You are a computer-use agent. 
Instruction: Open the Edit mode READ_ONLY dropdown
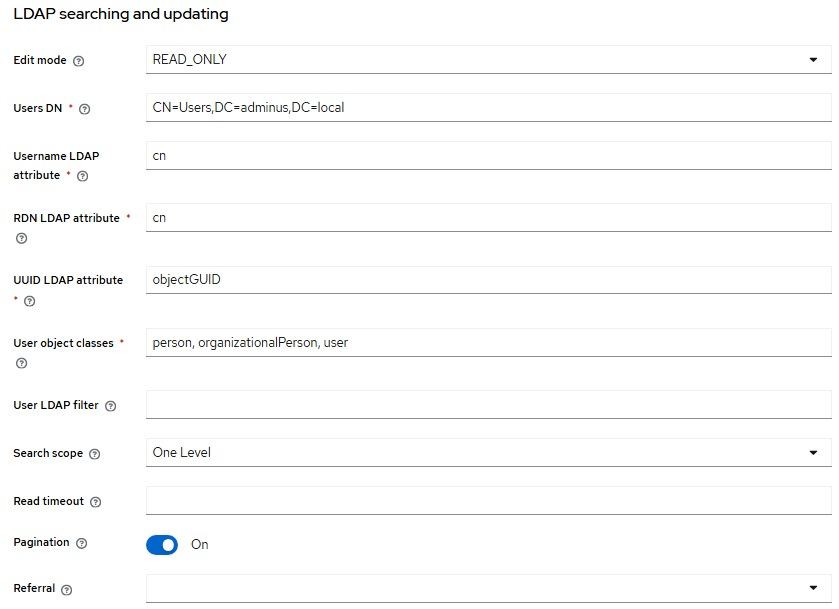(489, 59)
